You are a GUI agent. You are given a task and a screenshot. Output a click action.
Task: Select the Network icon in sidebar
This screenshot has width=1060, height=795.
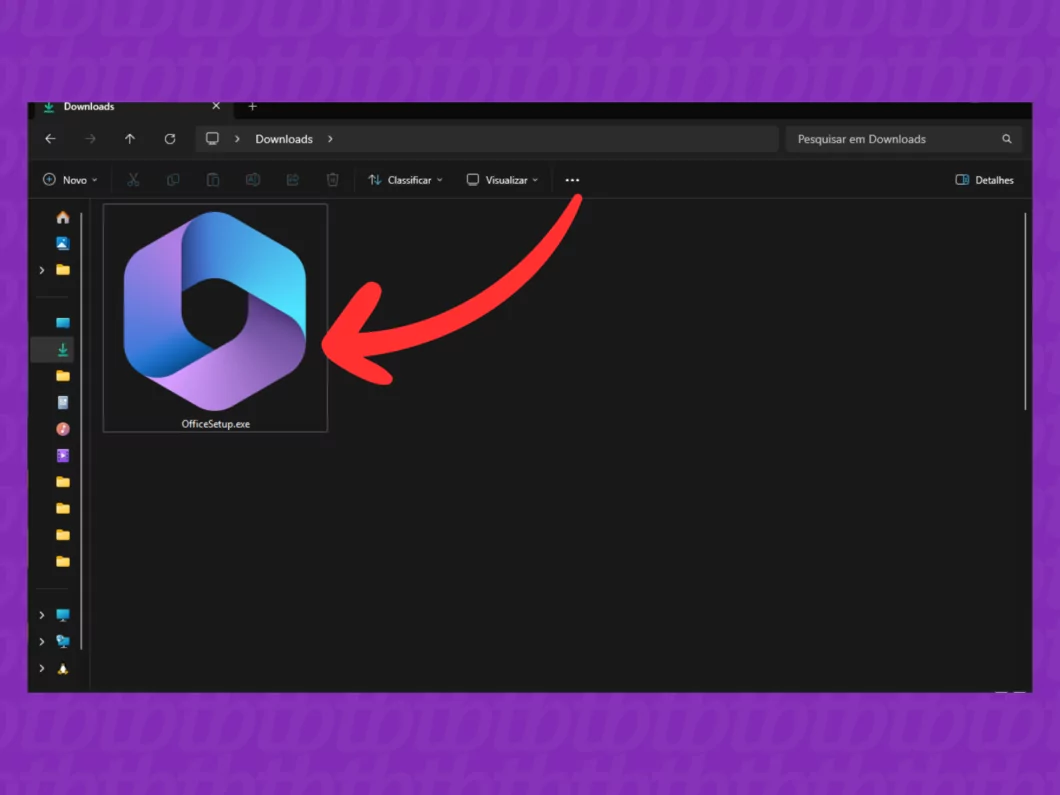tap(63, 642)
